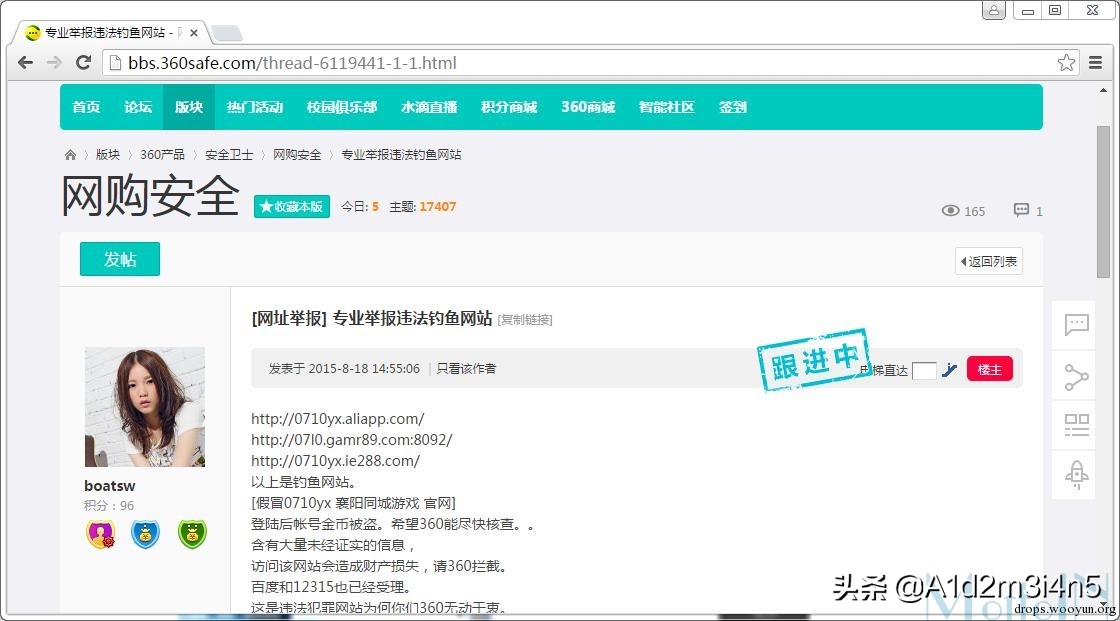Click the 收藏本版 button
This screenshot has height=621, width=1120.
(291, 207)
